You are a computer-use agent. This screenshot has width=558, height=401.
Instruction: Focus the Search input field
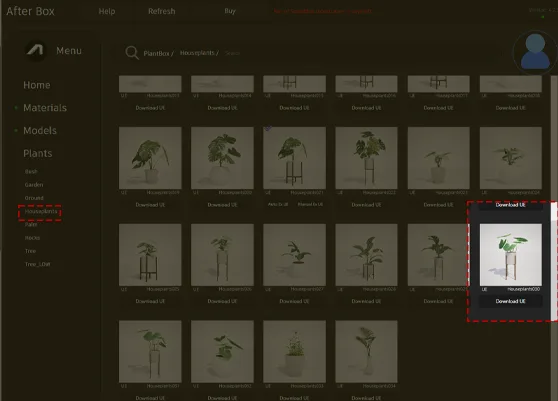tap(233, 53)
